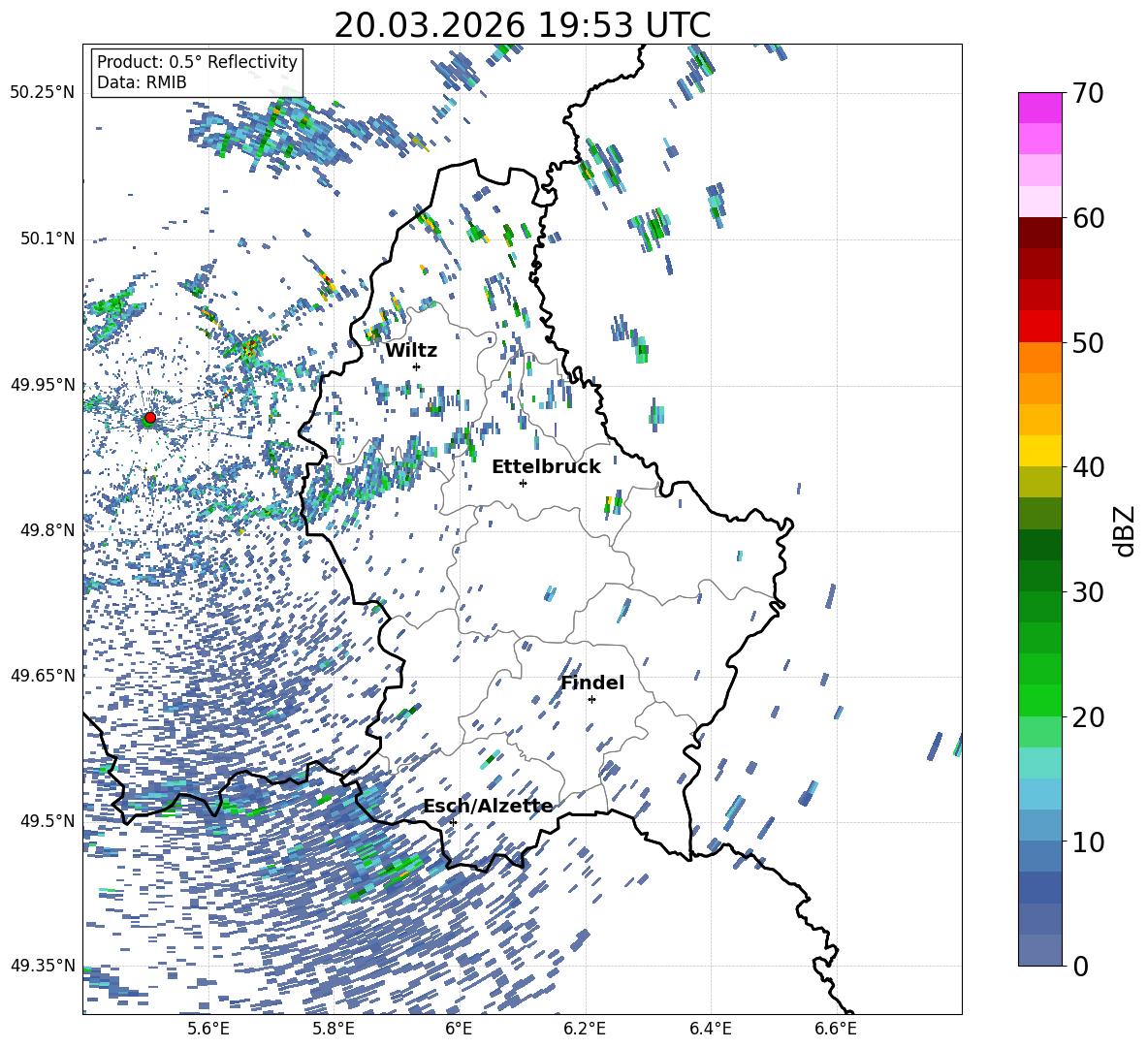Select the Ettelbruck text label

point(546,466)
